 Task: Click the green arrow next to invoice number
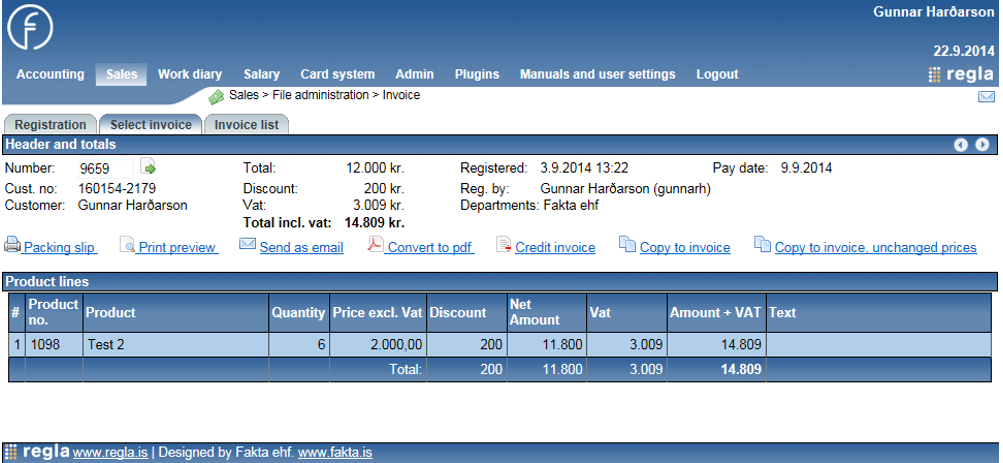[x=148, y=167]
